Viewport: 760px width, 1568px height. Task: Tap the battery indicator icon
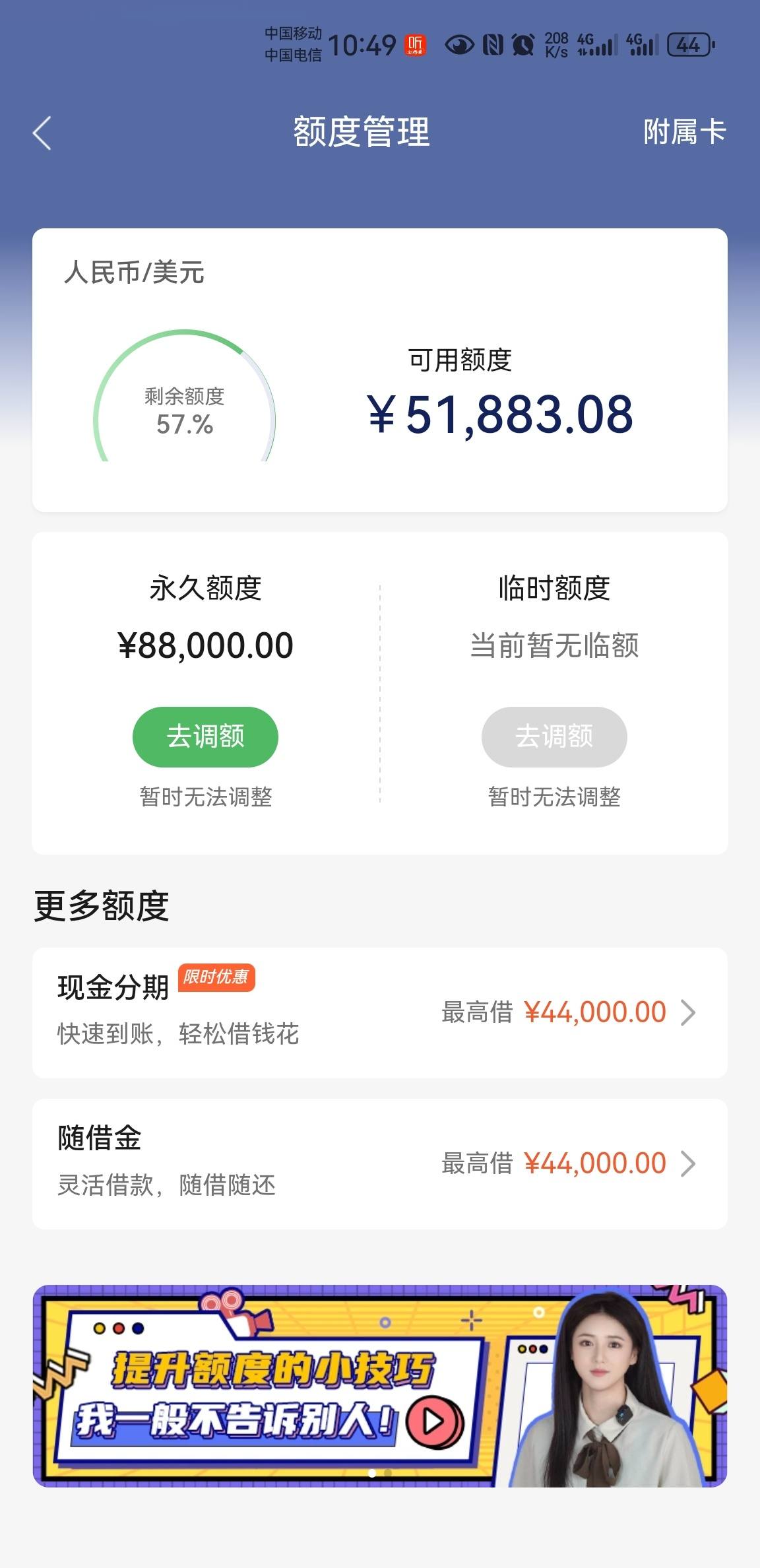click(x=691, y=45)
